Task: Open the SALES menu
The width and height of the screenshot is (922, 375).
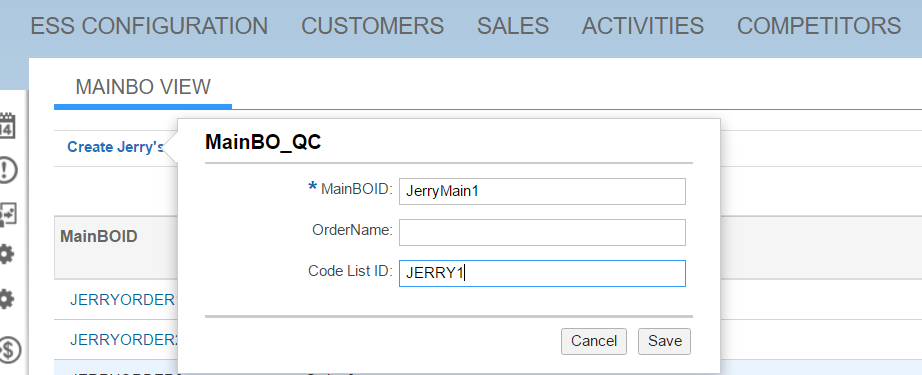Action: coord(513,26)
